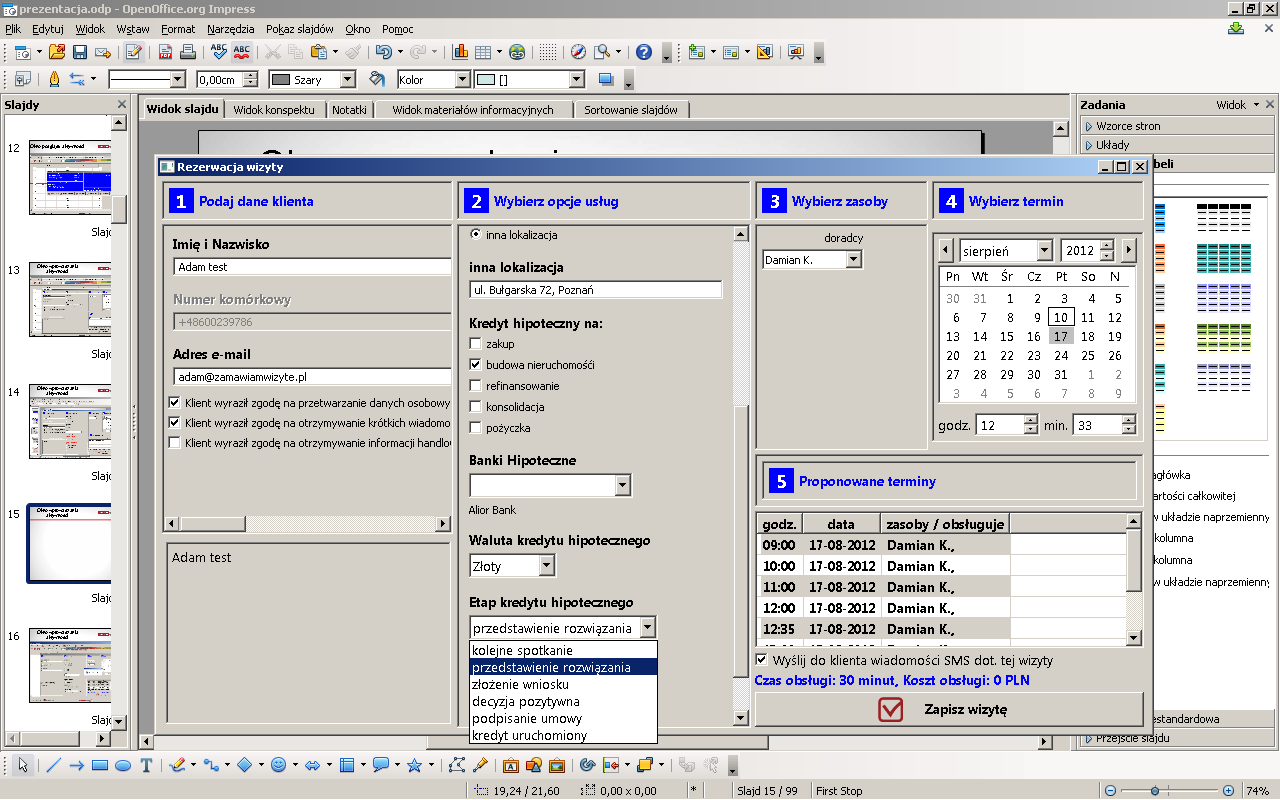Click the Display grid icon
Viewport: 1280px width, 800px height.
coord(547,52)
